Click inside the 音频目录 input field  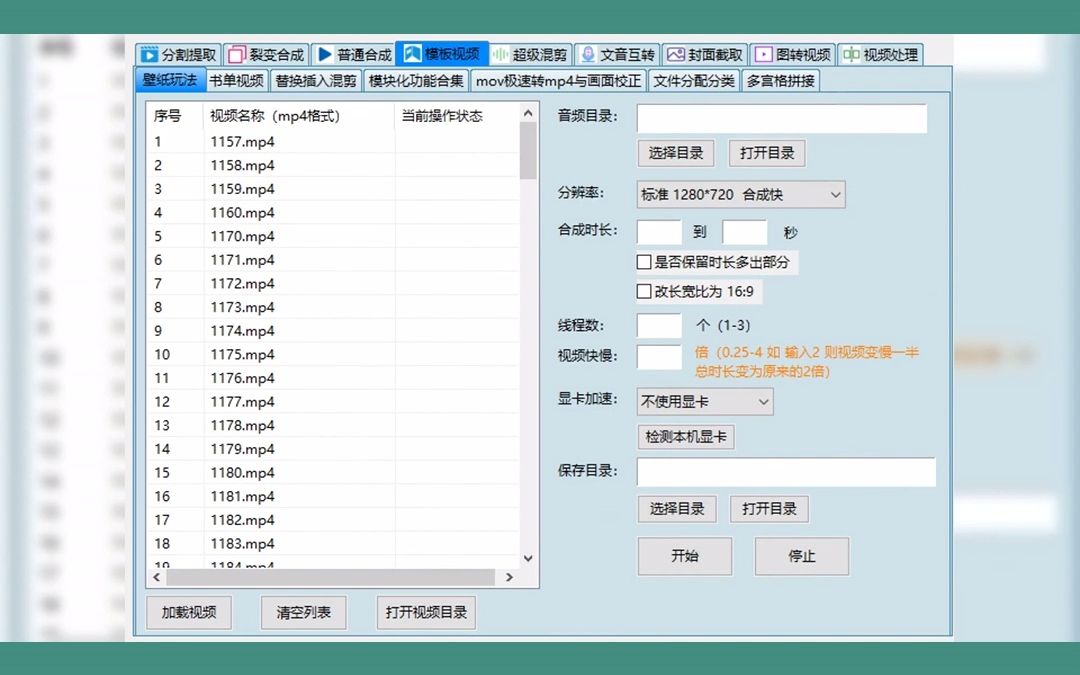point(780,118)
